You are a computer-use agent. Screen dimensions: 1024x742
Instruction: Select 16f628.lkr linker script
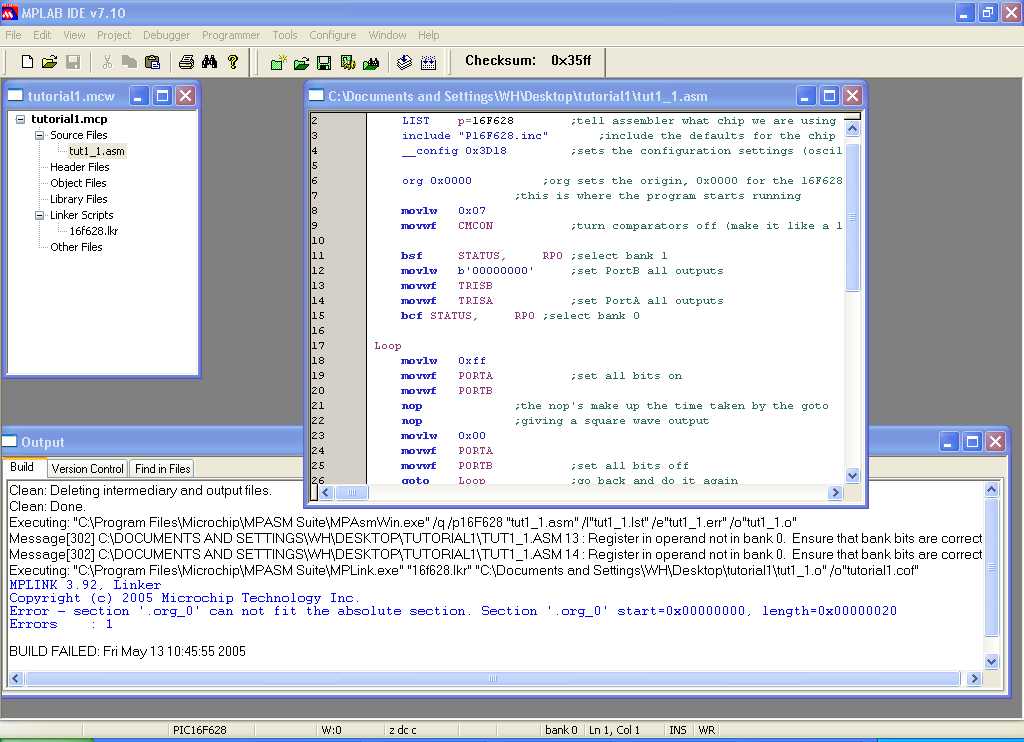pos(93,231)
